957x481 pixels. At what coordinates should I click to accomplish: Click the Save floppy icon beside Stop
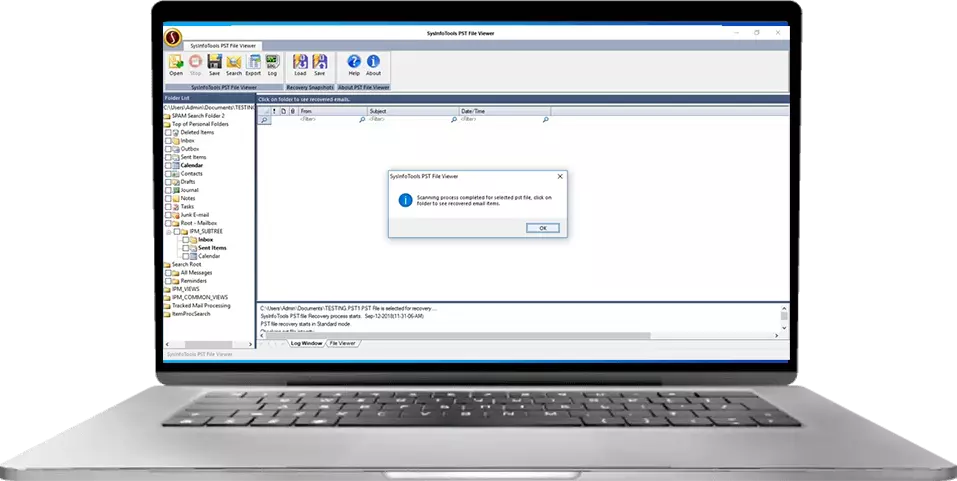[214, 62]
